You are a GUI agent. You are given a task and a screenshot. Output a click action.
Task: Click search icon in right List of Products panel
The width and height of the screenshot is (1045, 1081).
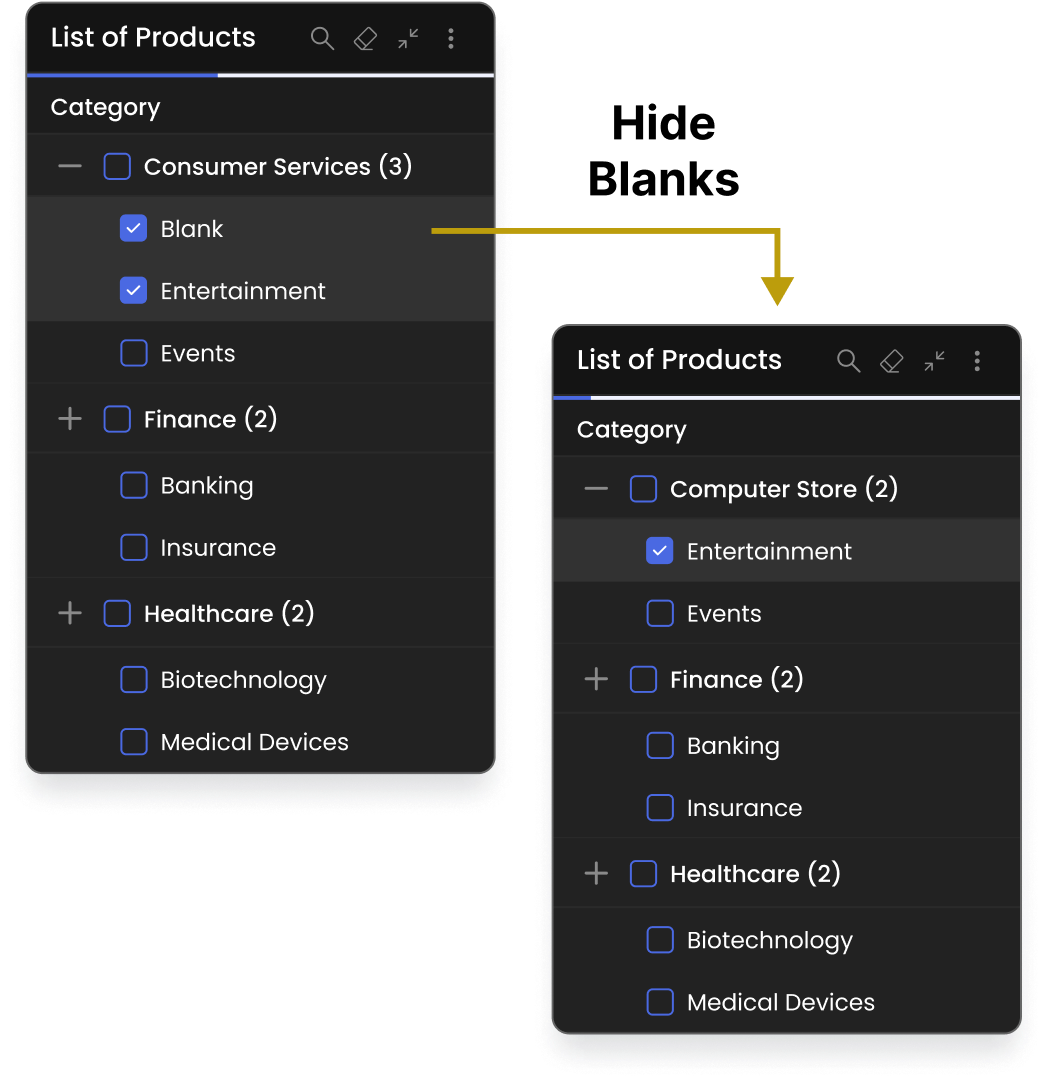(849, 361)
